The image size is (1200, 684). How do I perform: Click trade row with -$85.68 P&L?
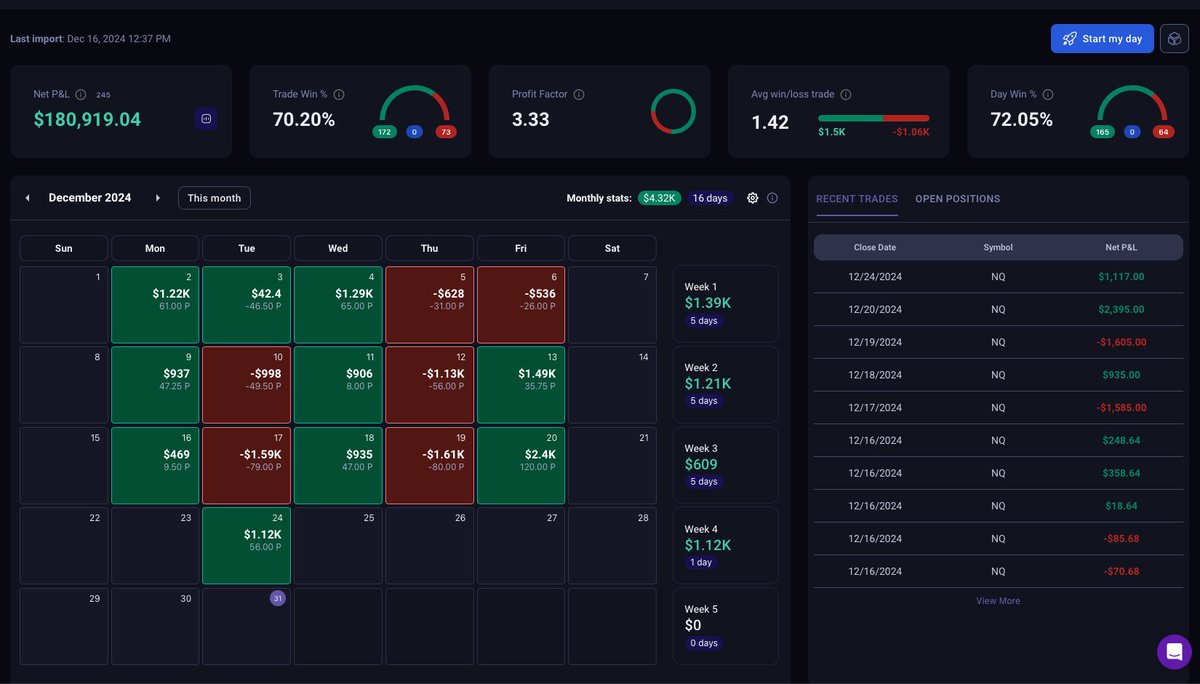[x=998, y=538]
